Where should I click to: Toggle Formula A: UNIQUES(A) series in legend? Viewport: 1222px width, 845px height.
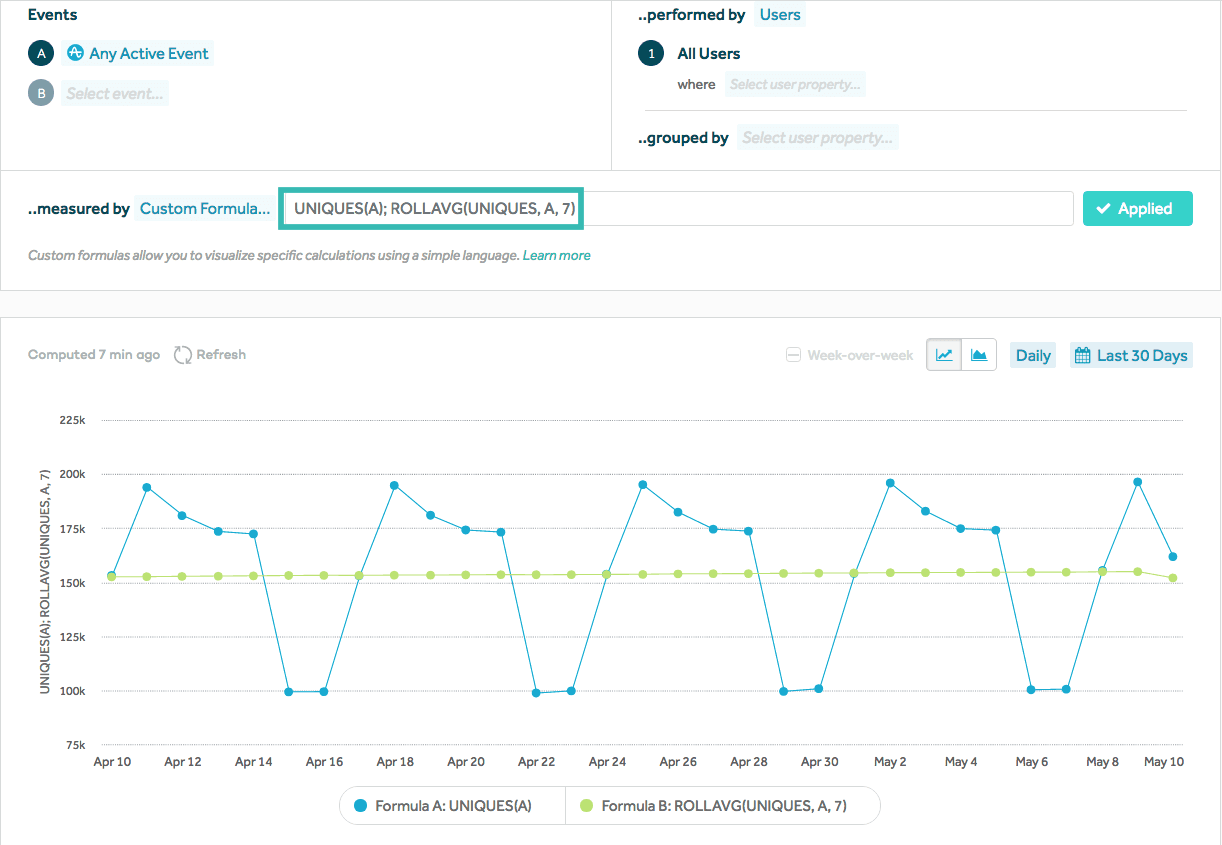(452, 805)
